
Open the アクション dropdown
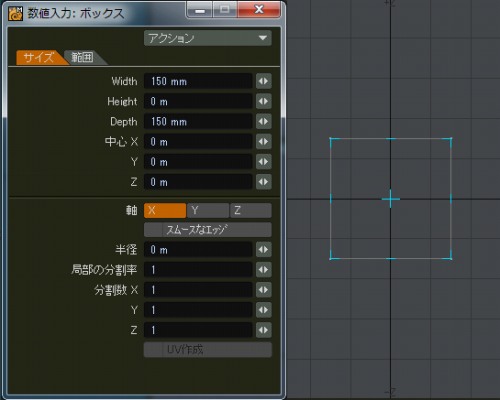(x=208, y=38)
